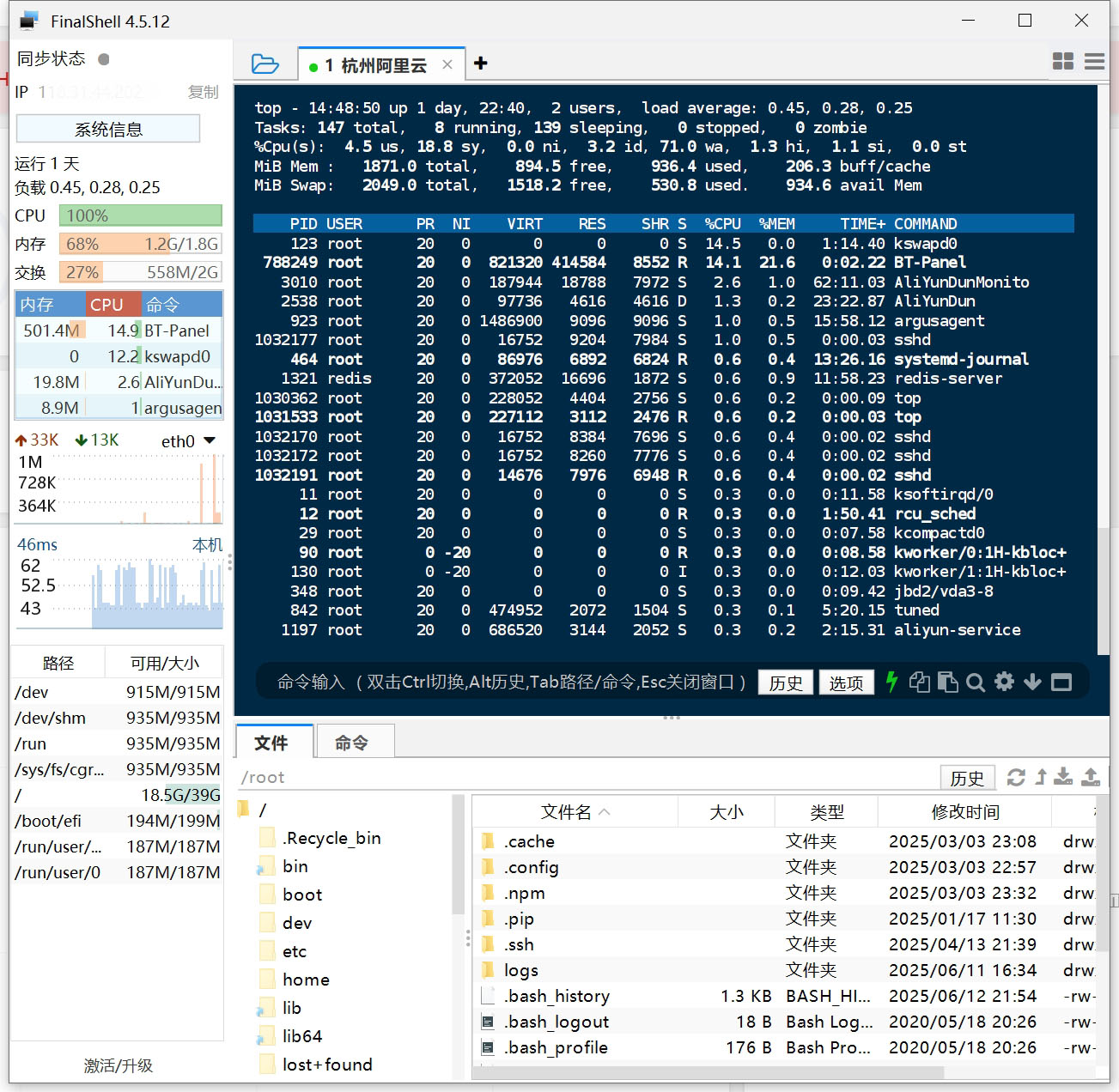Click 修改时间 column header
Image resolution: width=1119 pixels, height=1092 pixels.
pos(965,811)
